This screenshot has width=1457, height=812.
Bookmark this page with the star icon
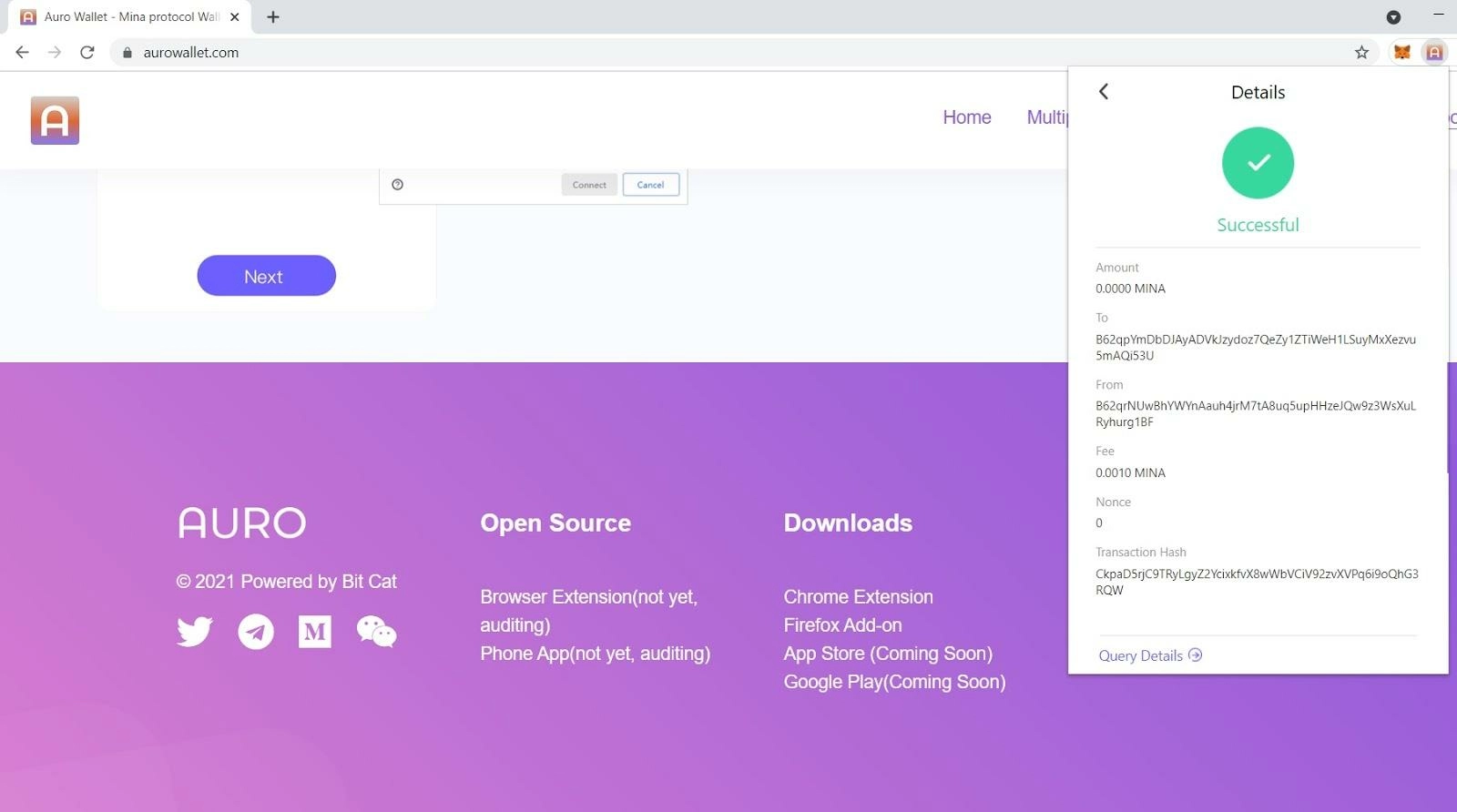pyautogui.click(x=1361, y=52)
